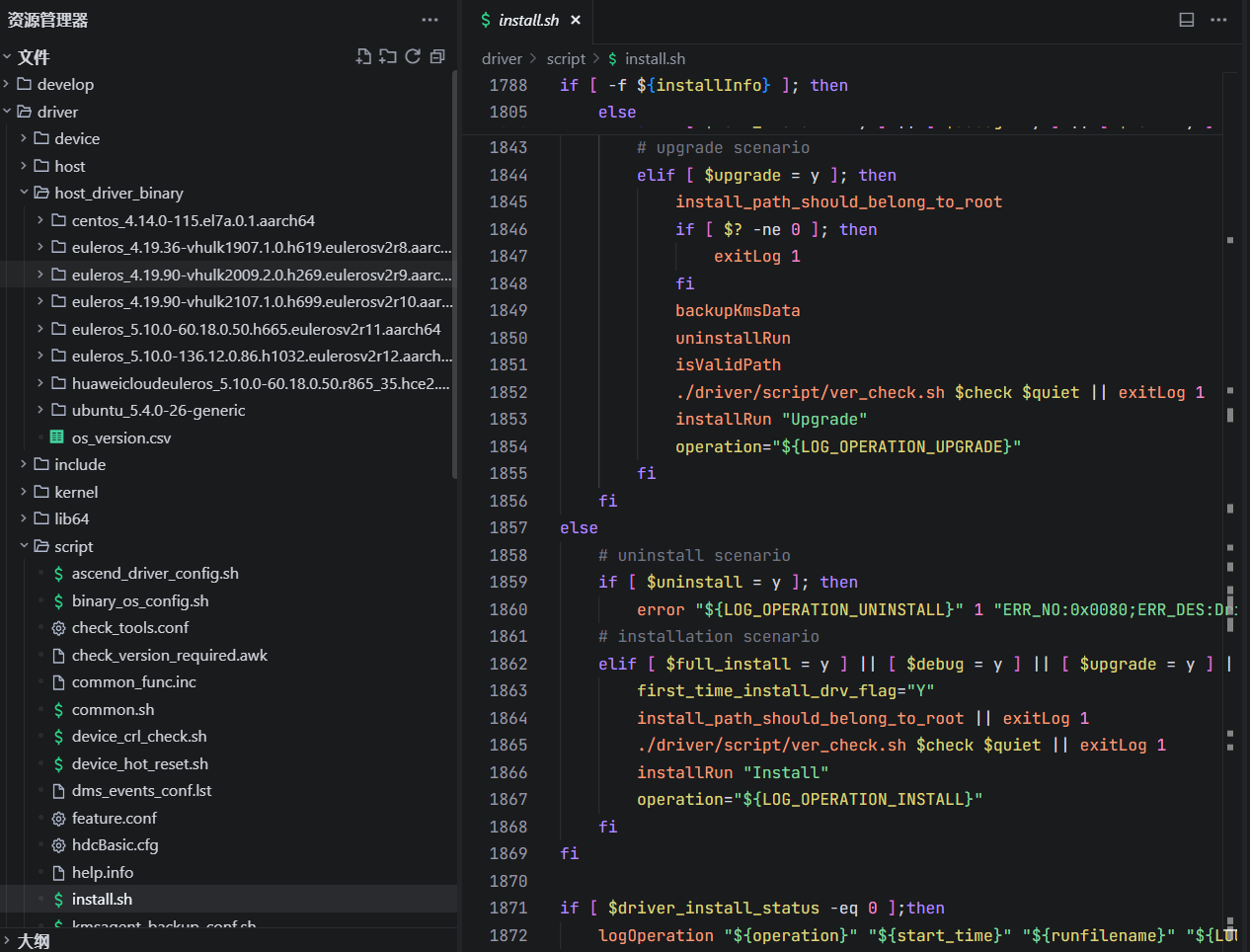Click the backupKmsData code line
Screen dimensions: 1250x952
738,311
